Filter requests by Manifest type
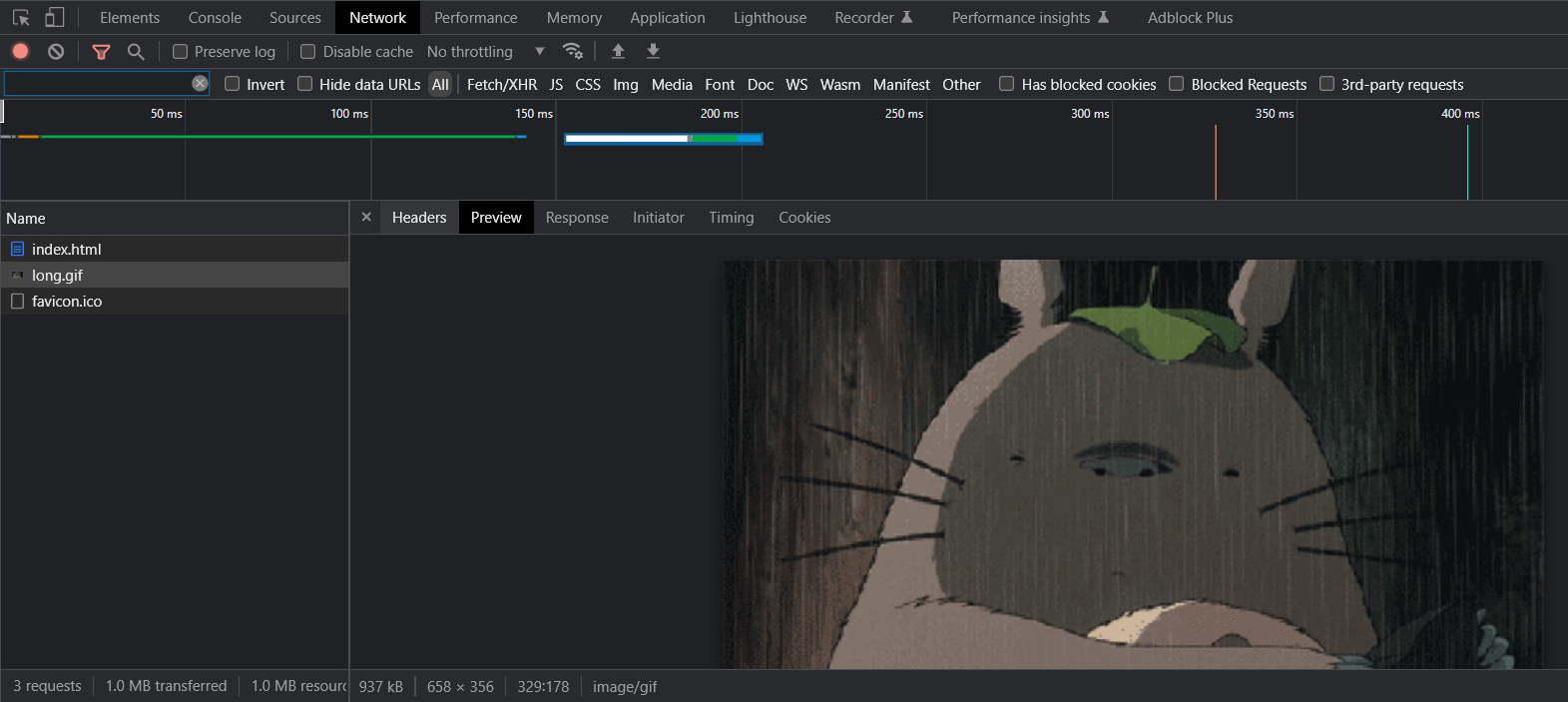This screenshot has width=1568, height=702. point(901,84)
